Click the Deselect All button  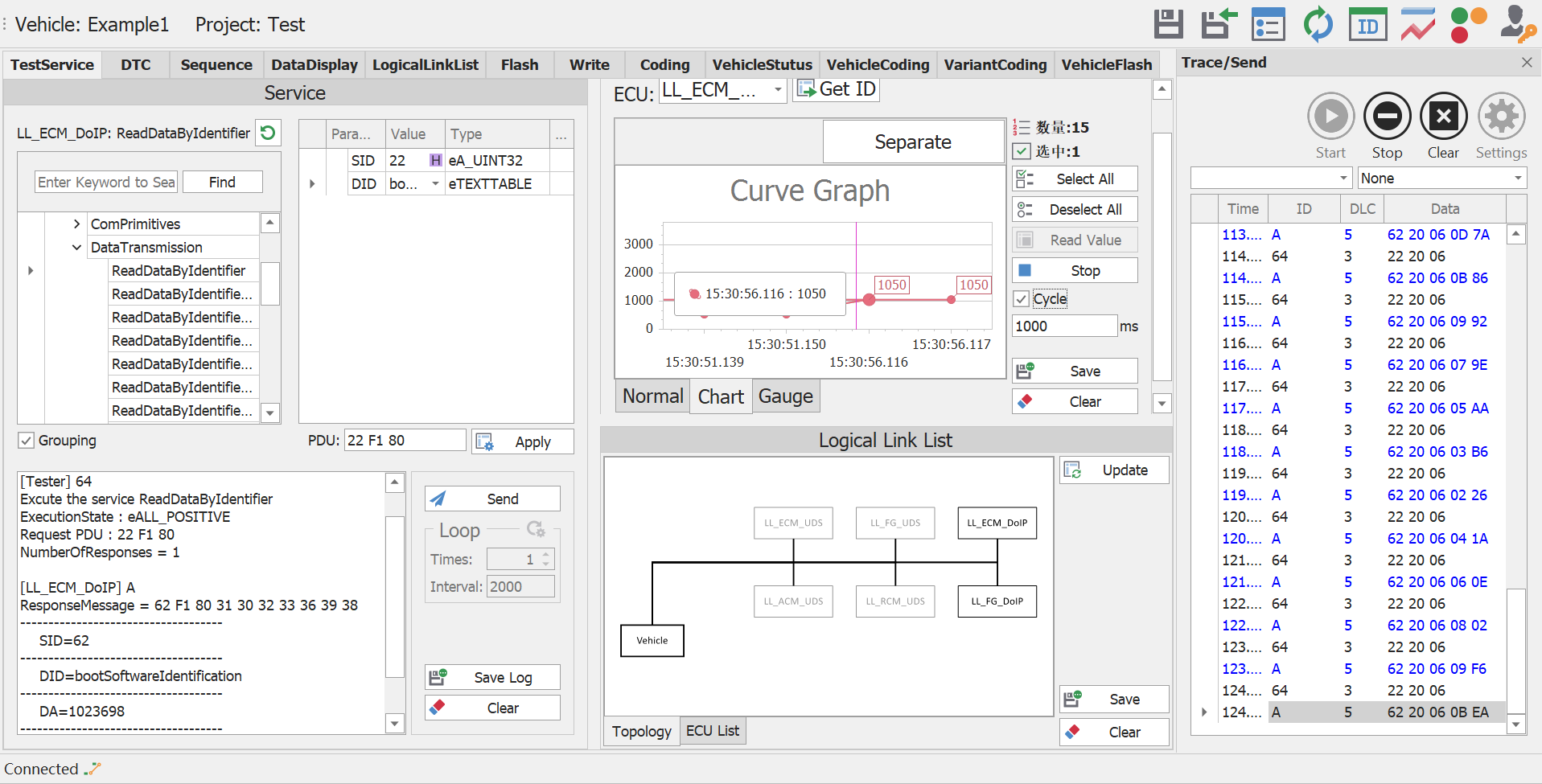click(1075, 209)
